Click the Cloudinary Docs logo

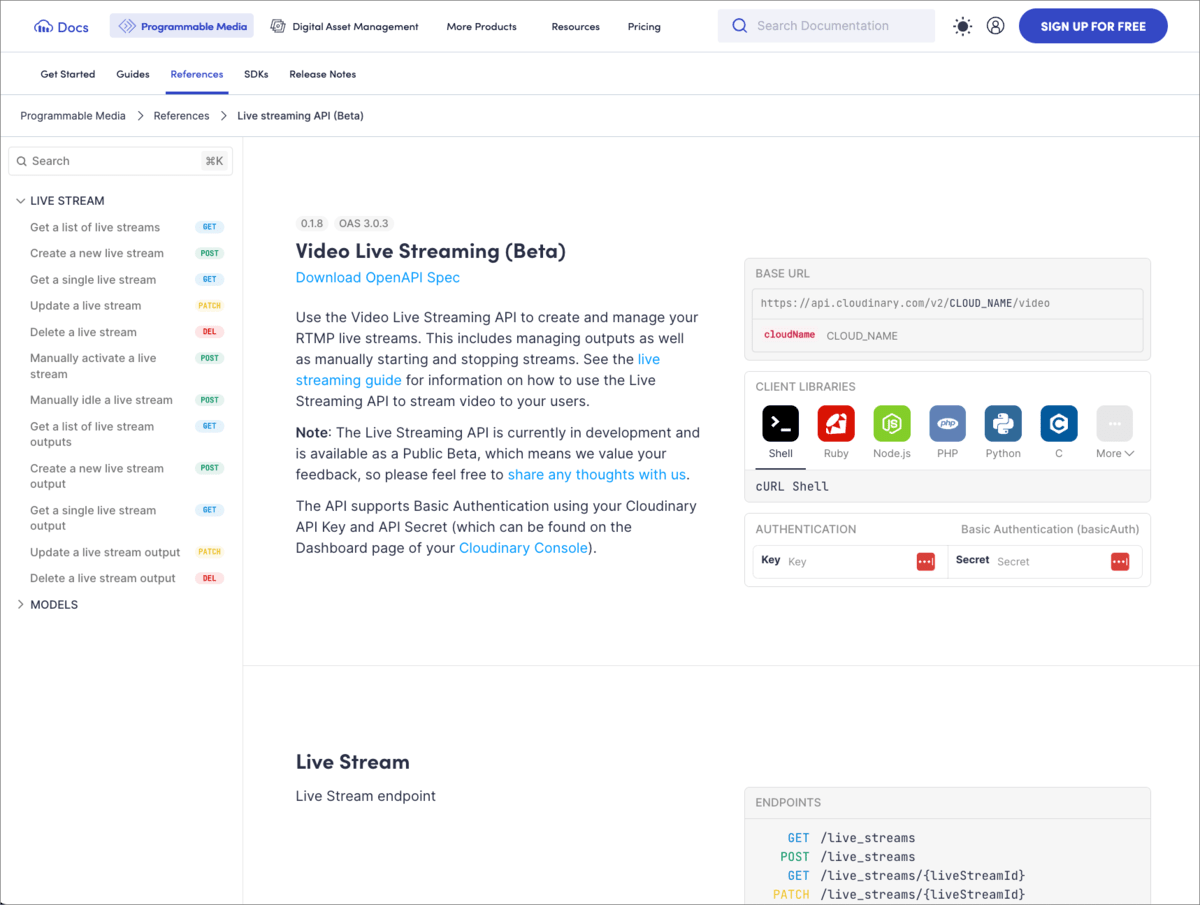tap(61, 27)
